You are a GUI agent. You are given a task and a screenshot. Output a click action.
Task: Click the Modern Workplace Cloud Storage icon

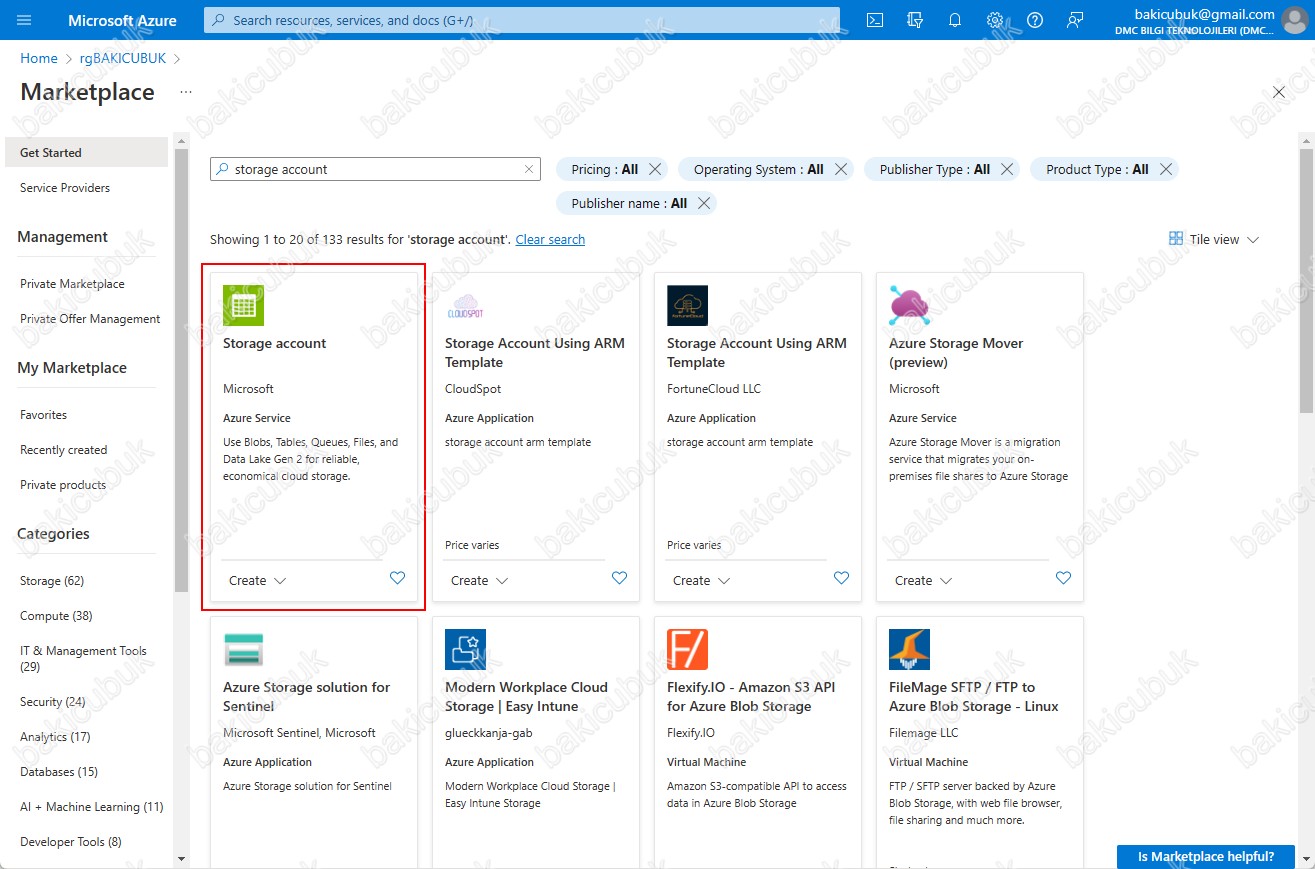pyautogui.click(x=465, y=650)
